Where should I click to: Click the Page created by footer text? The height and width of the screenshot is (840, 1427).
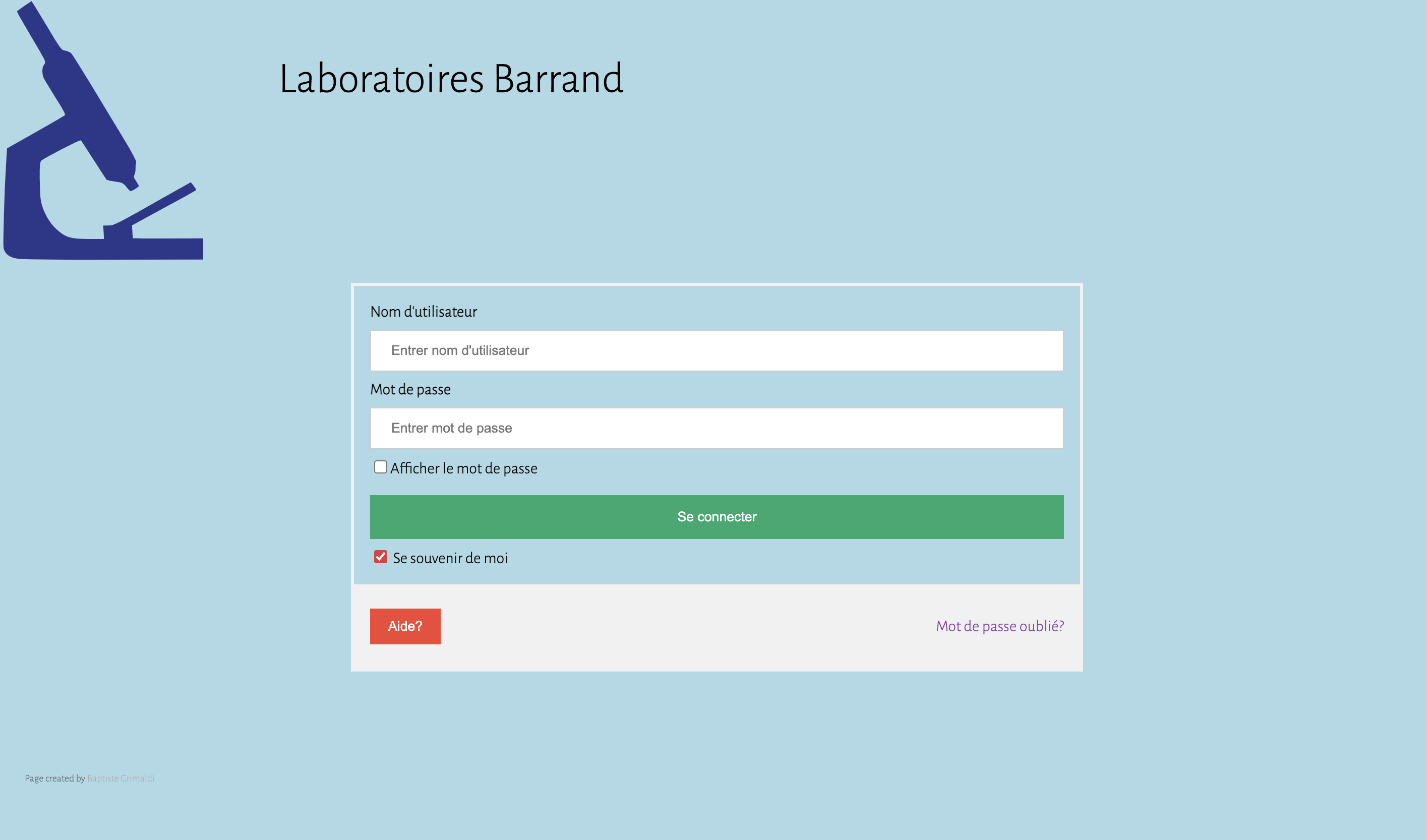(x=55, y=778)
